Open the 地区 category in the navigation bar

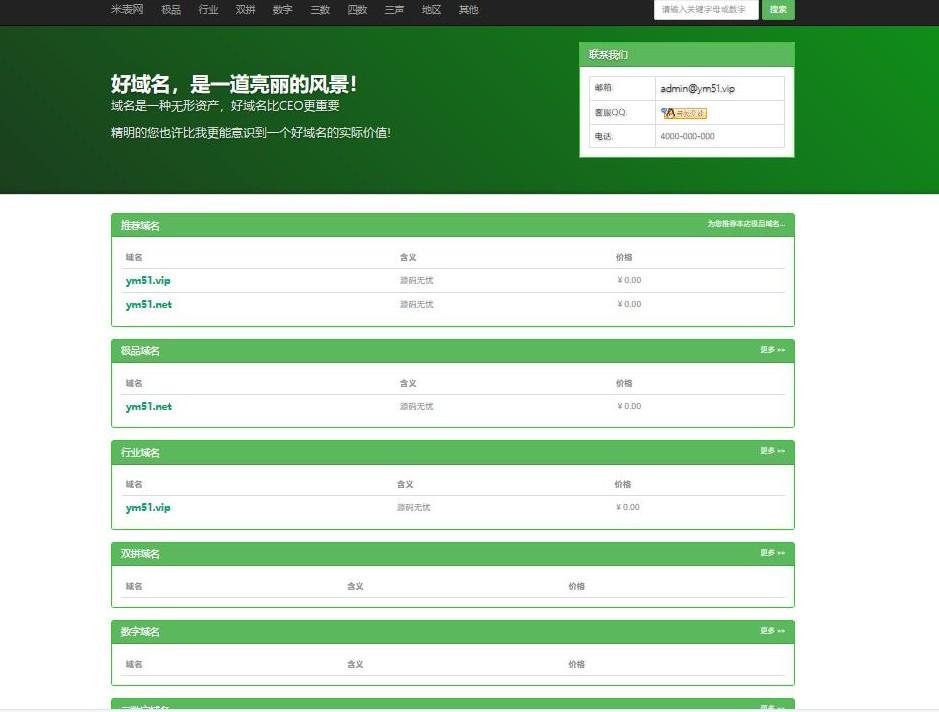tap(430, 10)
